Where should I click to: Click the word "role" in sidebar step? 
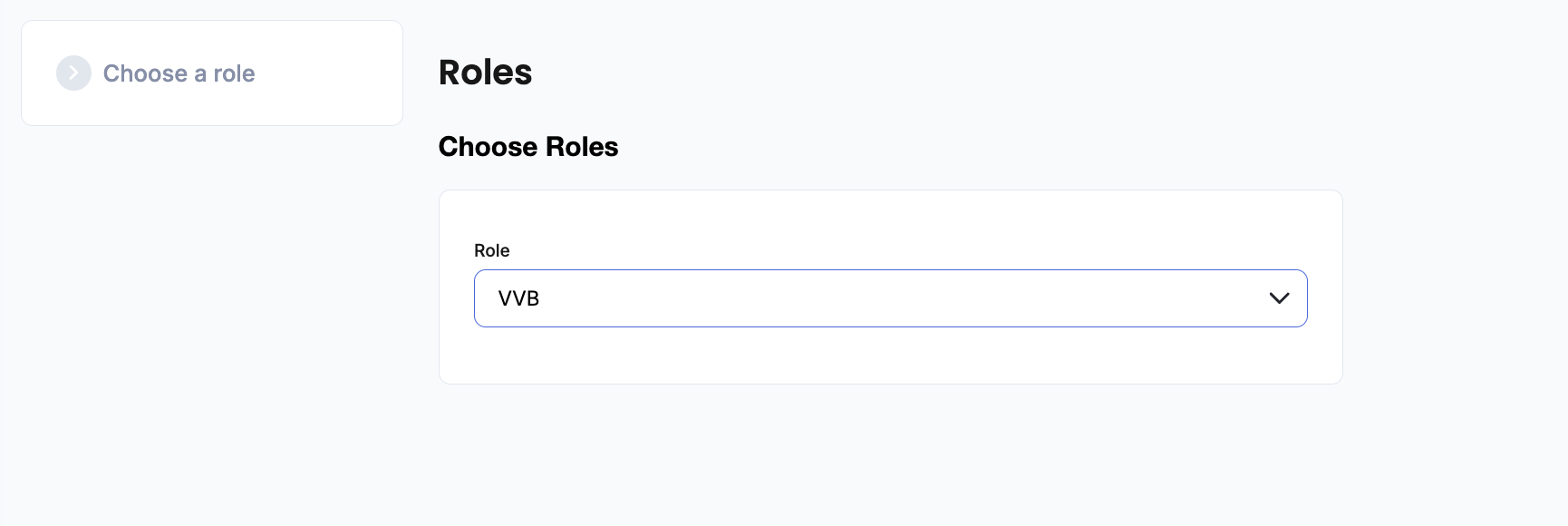(234, 73)
